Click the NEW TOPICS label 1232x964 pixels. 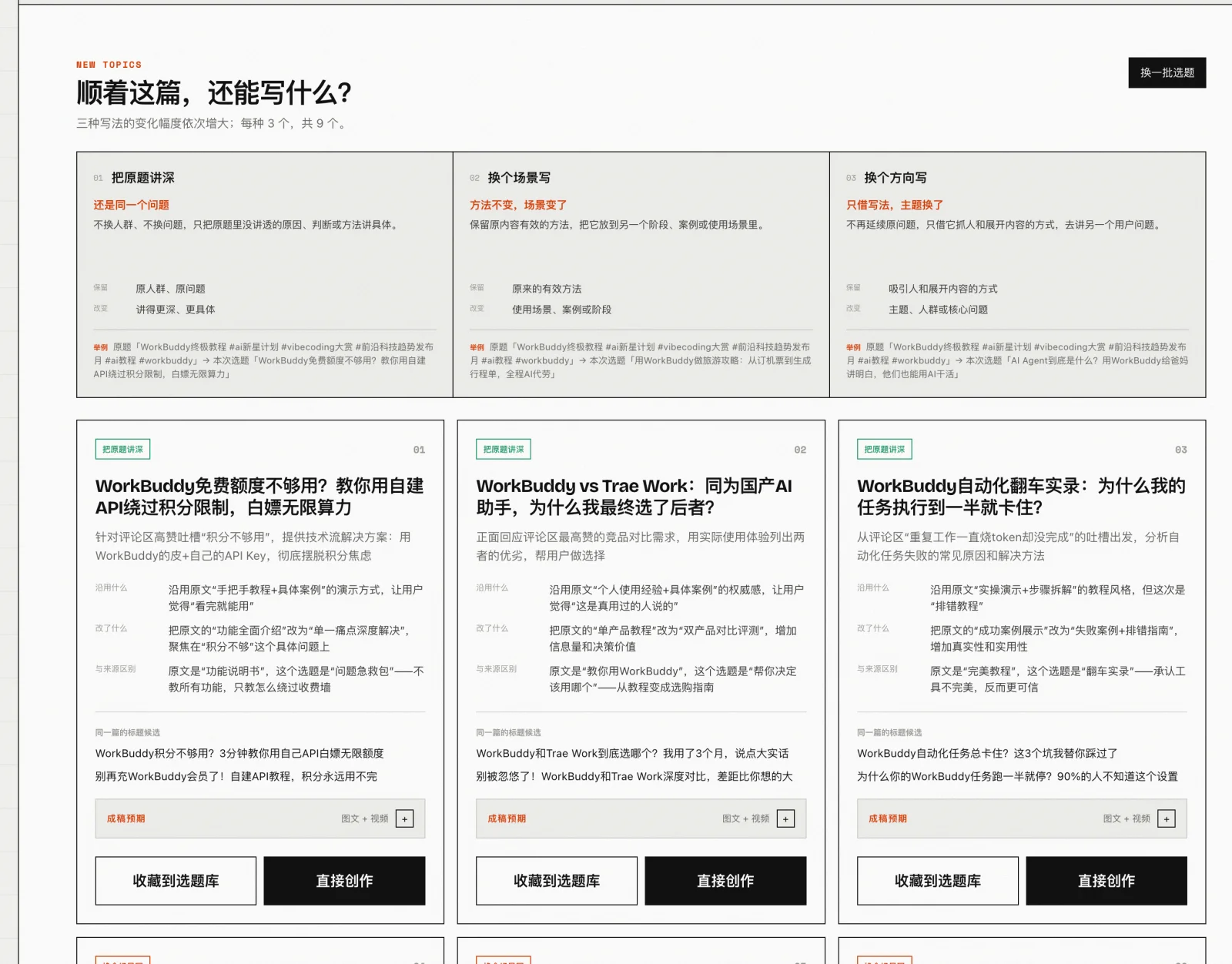click(109, 65)
